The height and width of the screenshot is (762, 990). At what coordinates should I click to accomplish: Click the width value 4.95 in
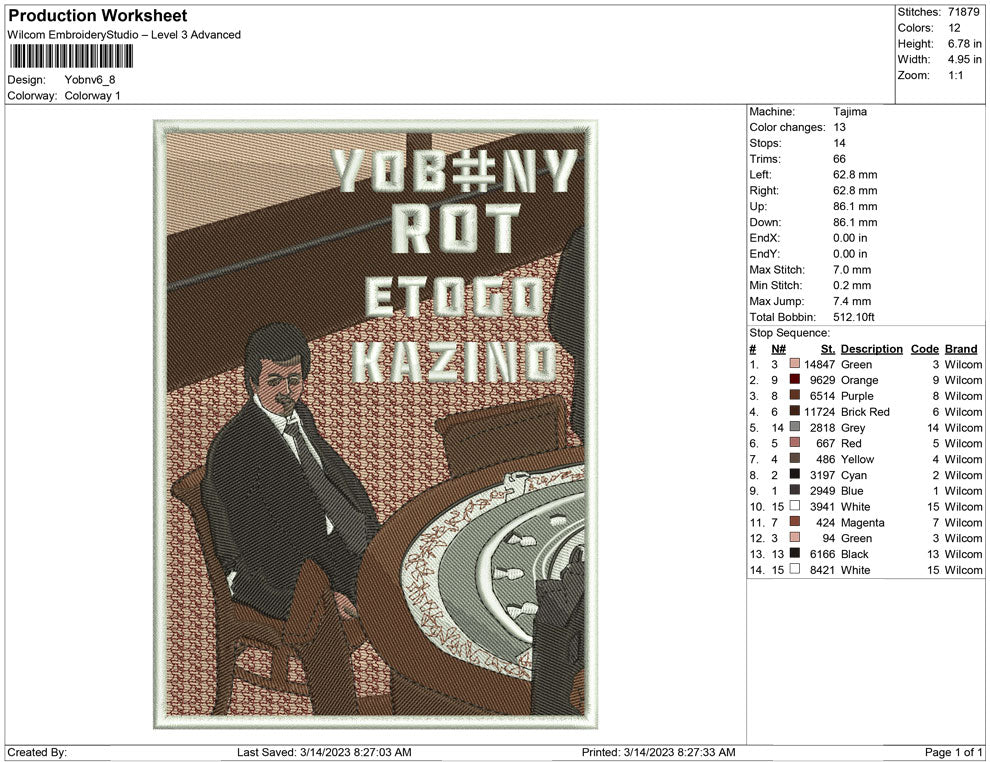(964, 59)
